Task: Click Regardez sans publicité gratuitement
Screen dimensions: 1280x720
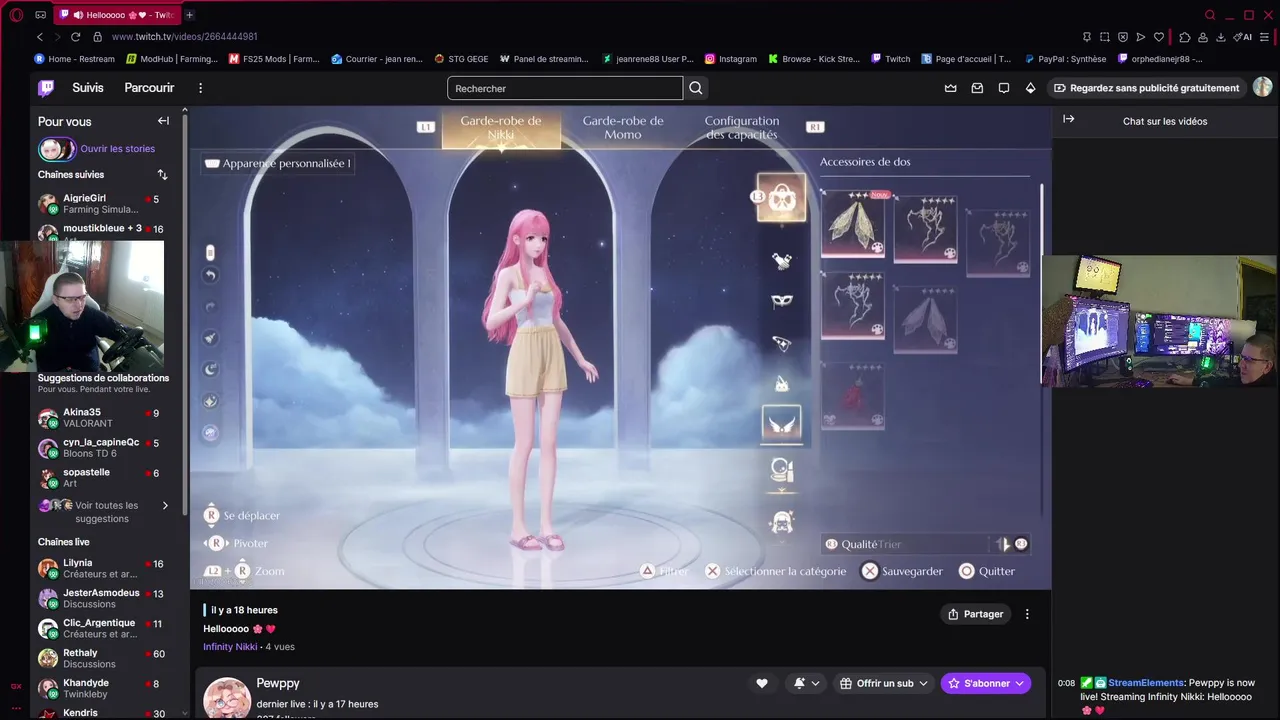Action: (1145, 88)
